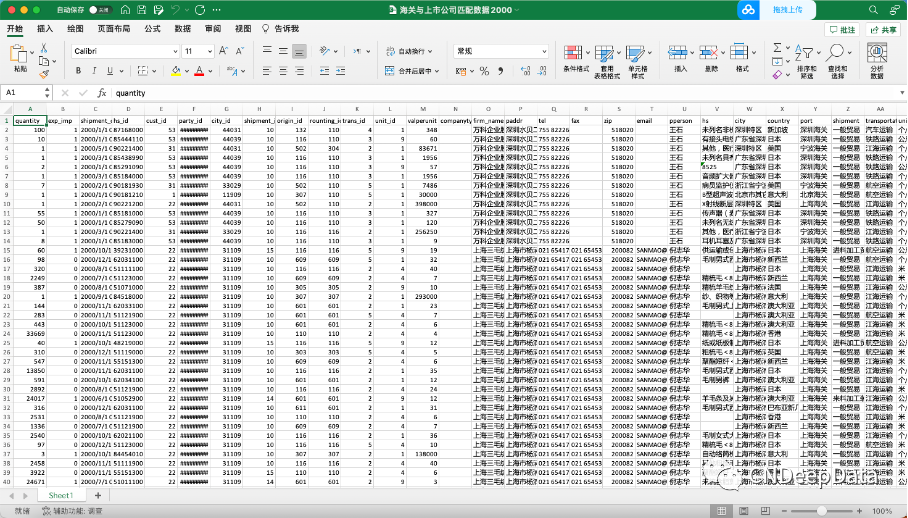
Task: Open the 视图 ribbon tab
Action: click(243, 28)
